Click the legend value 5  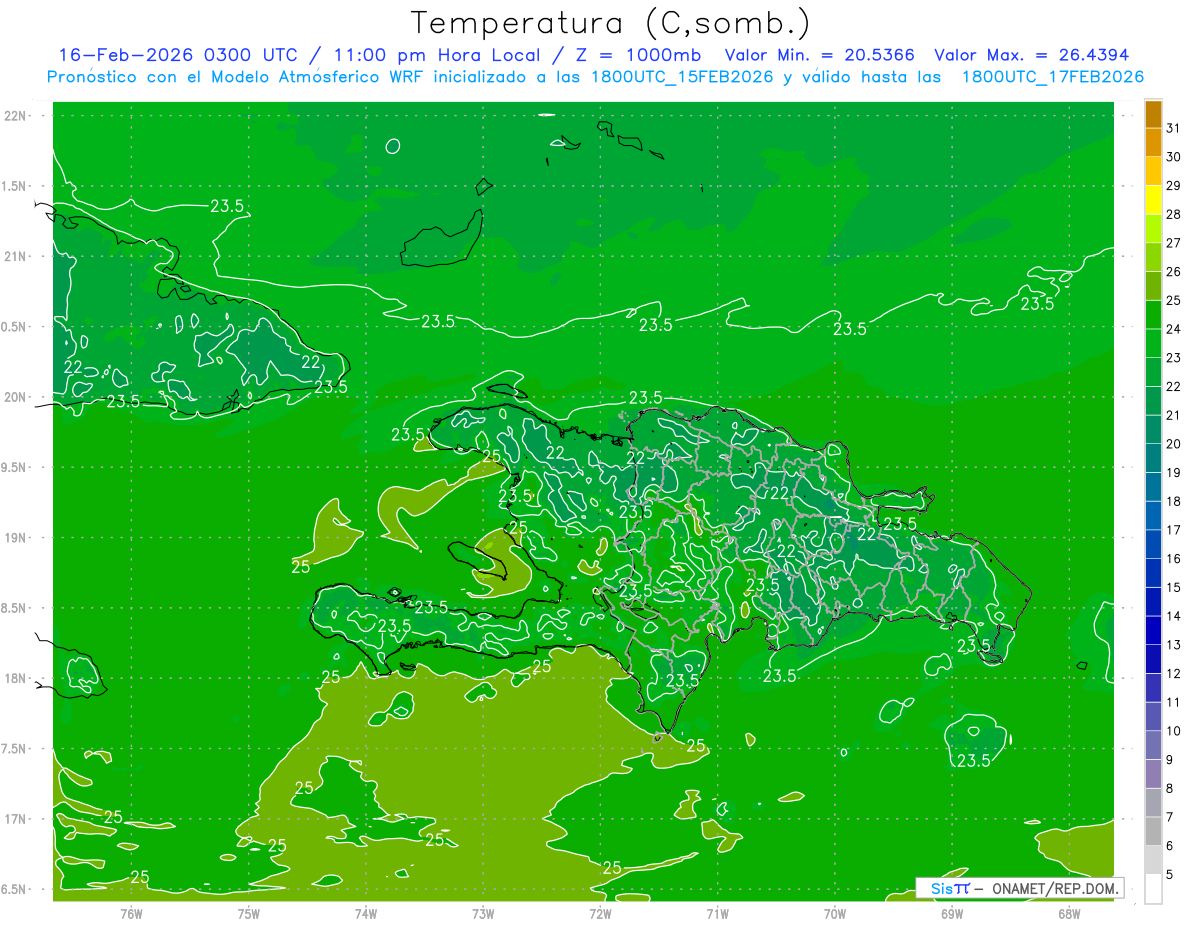click(x=1169, y=875)
